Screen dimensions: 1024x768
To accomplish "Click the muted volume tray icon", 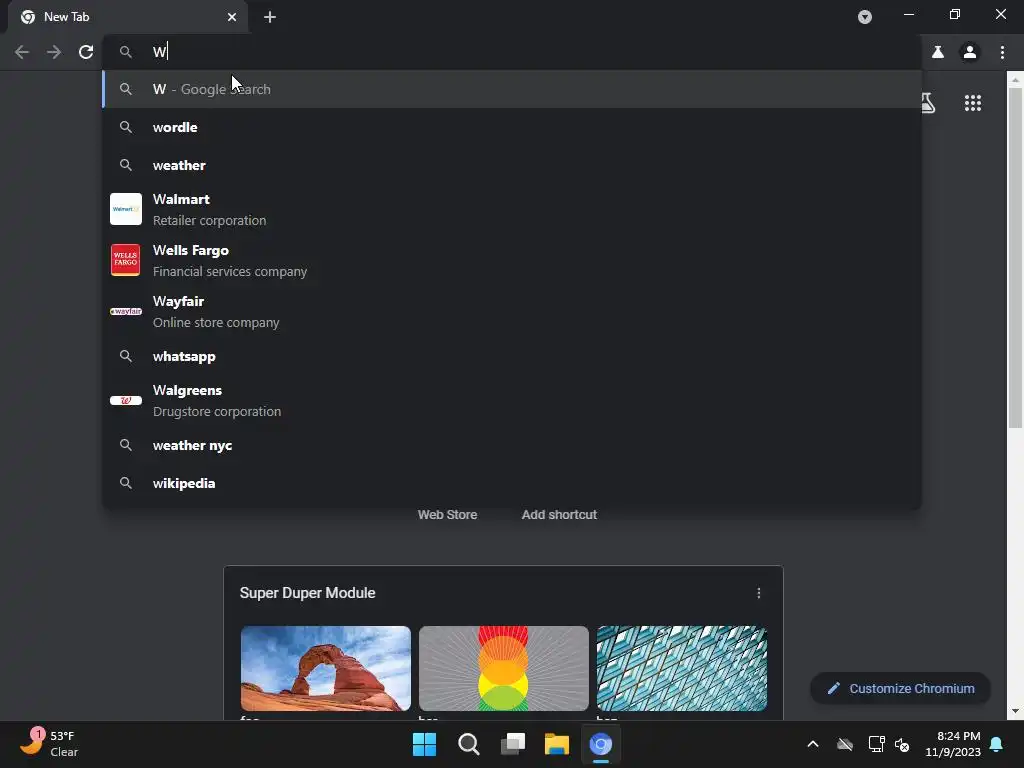I will (x=902, y=744).
